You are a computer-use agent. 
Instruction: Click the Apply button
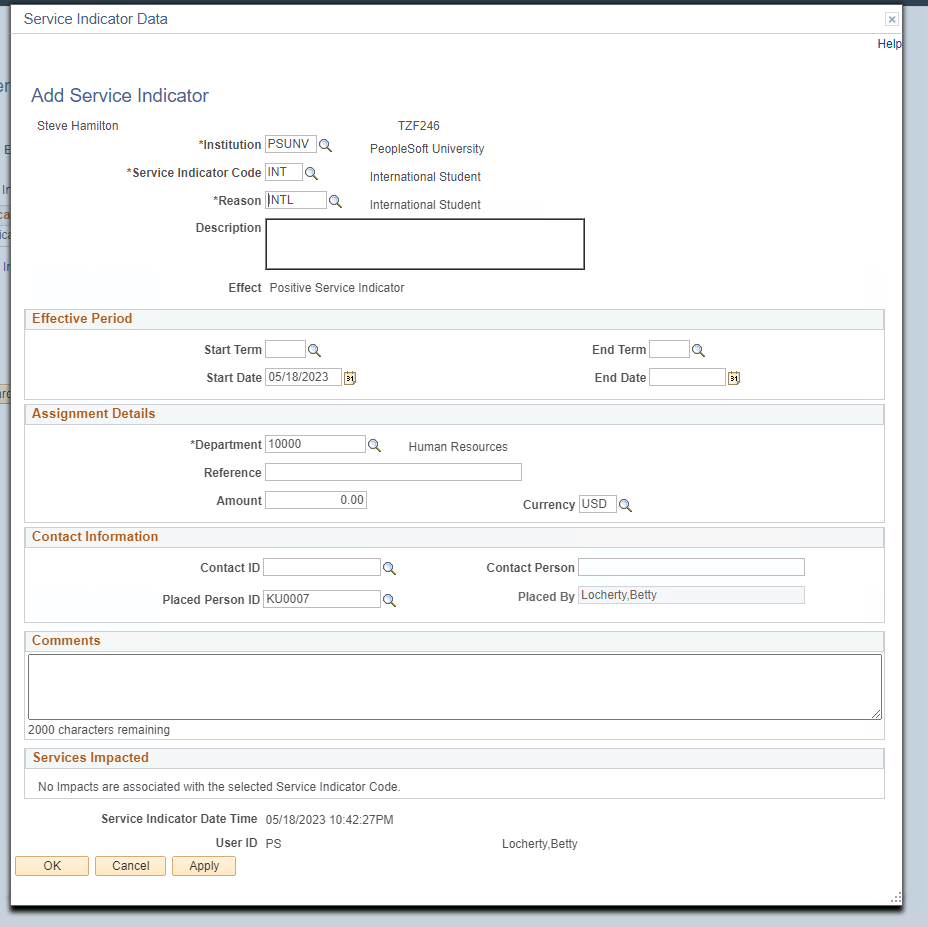point(204,866)
